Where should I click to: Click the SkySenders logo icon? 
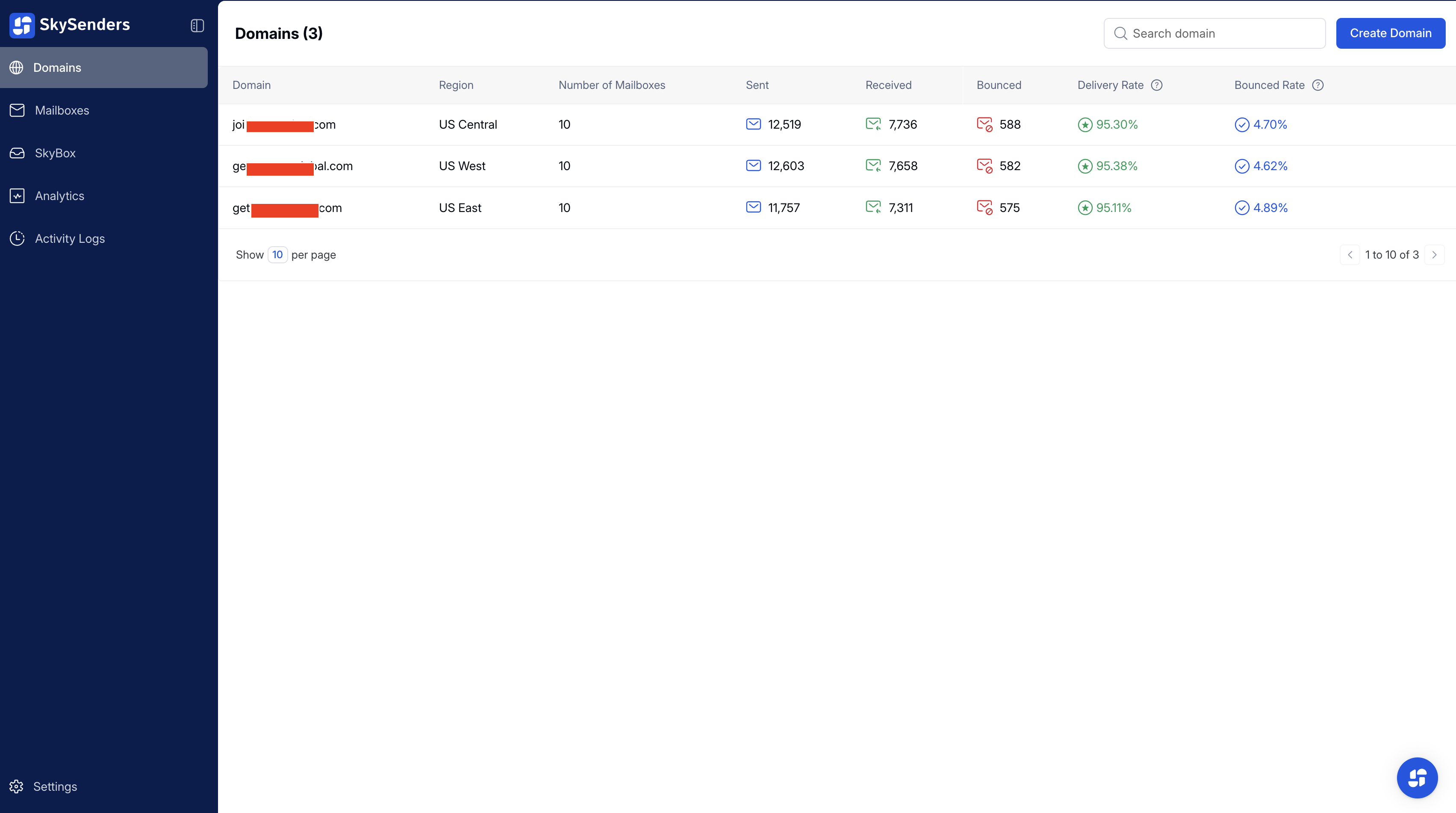(x=22, y=25)
